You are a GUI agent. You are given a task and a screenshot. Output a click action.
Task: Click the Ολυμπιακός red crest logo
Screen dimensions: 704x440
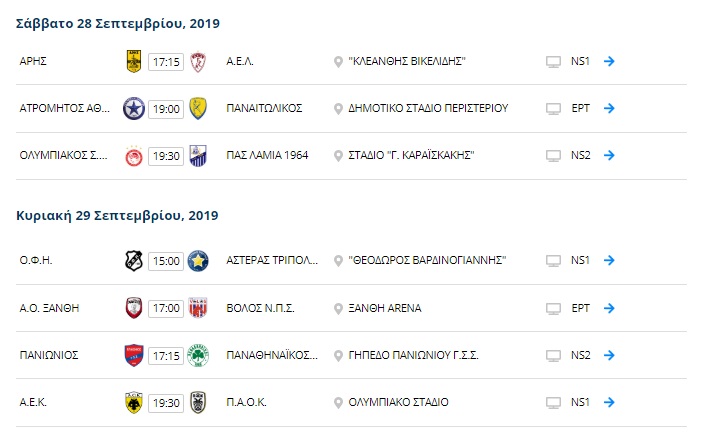(134, 156)
